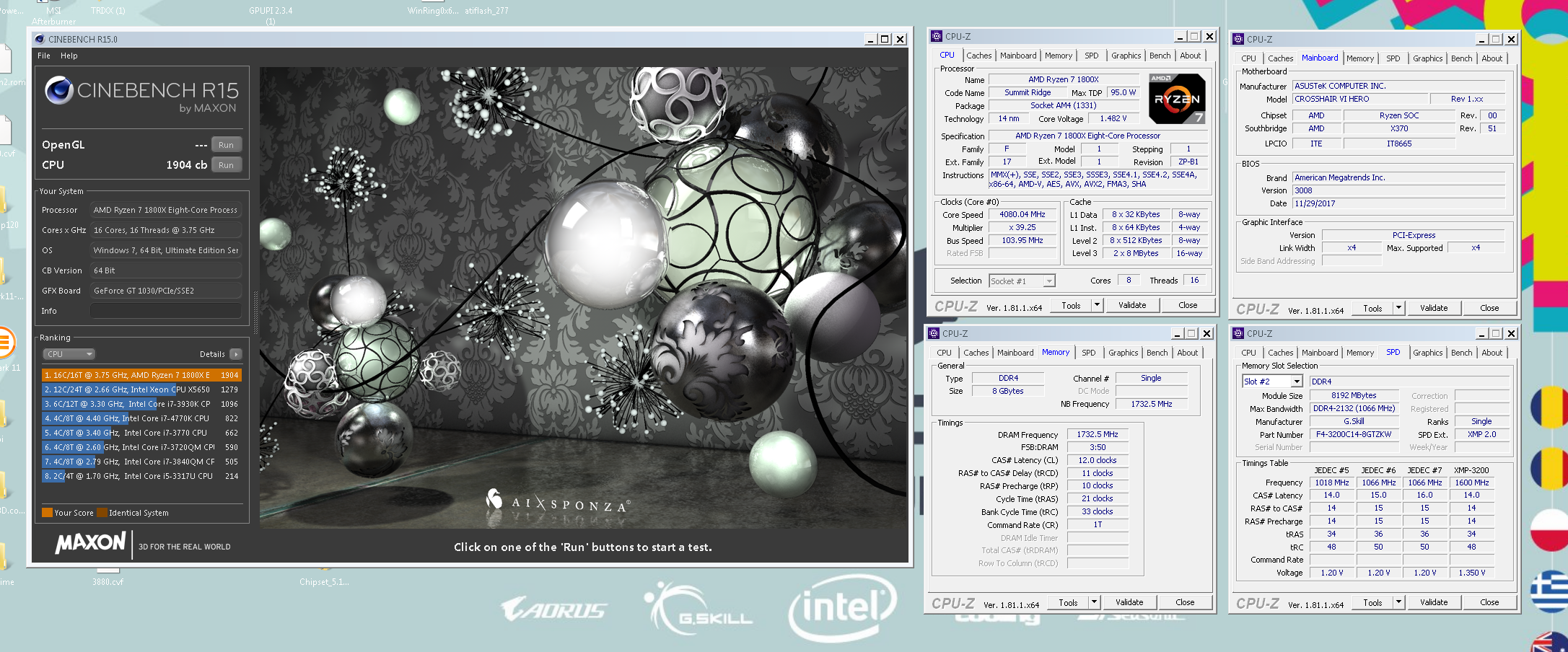Screen dimensions: 1568x652
Task: Select ranking row Intel Core i7-4770K
Action: (141, 418)
